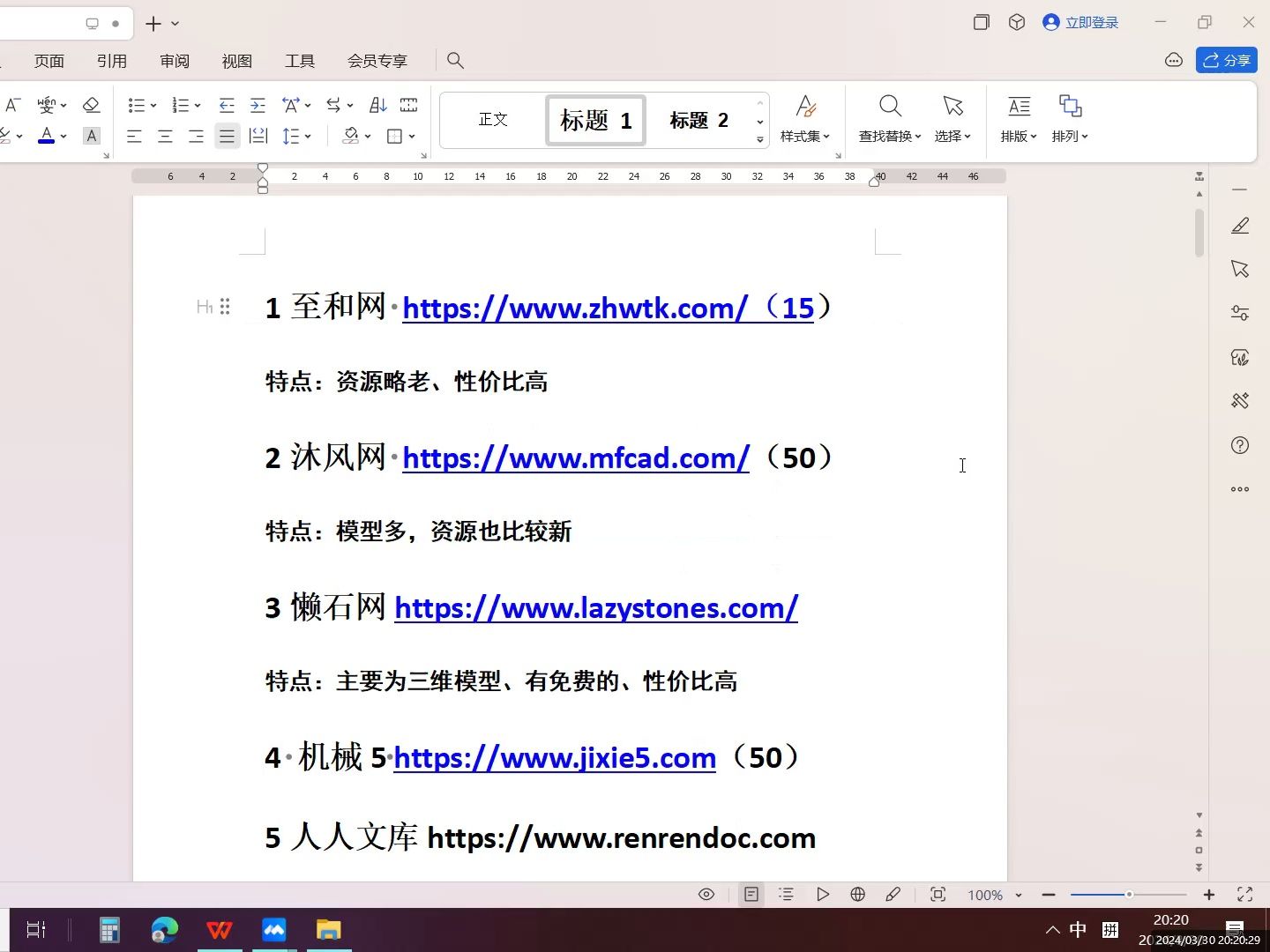Viewport: 1270px width, 952px height.
Task: Click 立即登录 login button
Action: point(1080,23)
